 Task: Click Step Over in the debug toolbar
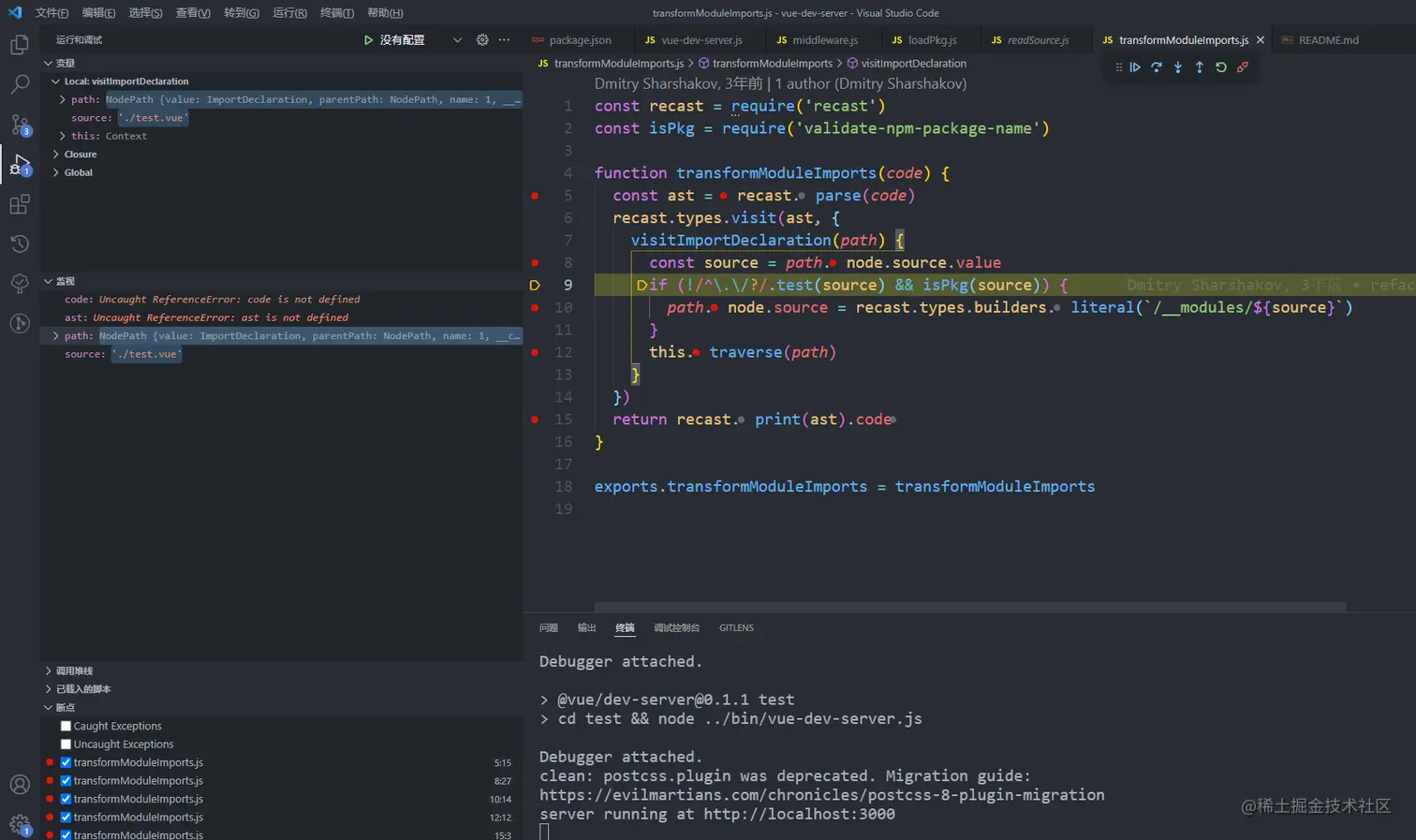[x=1157, y=67]
